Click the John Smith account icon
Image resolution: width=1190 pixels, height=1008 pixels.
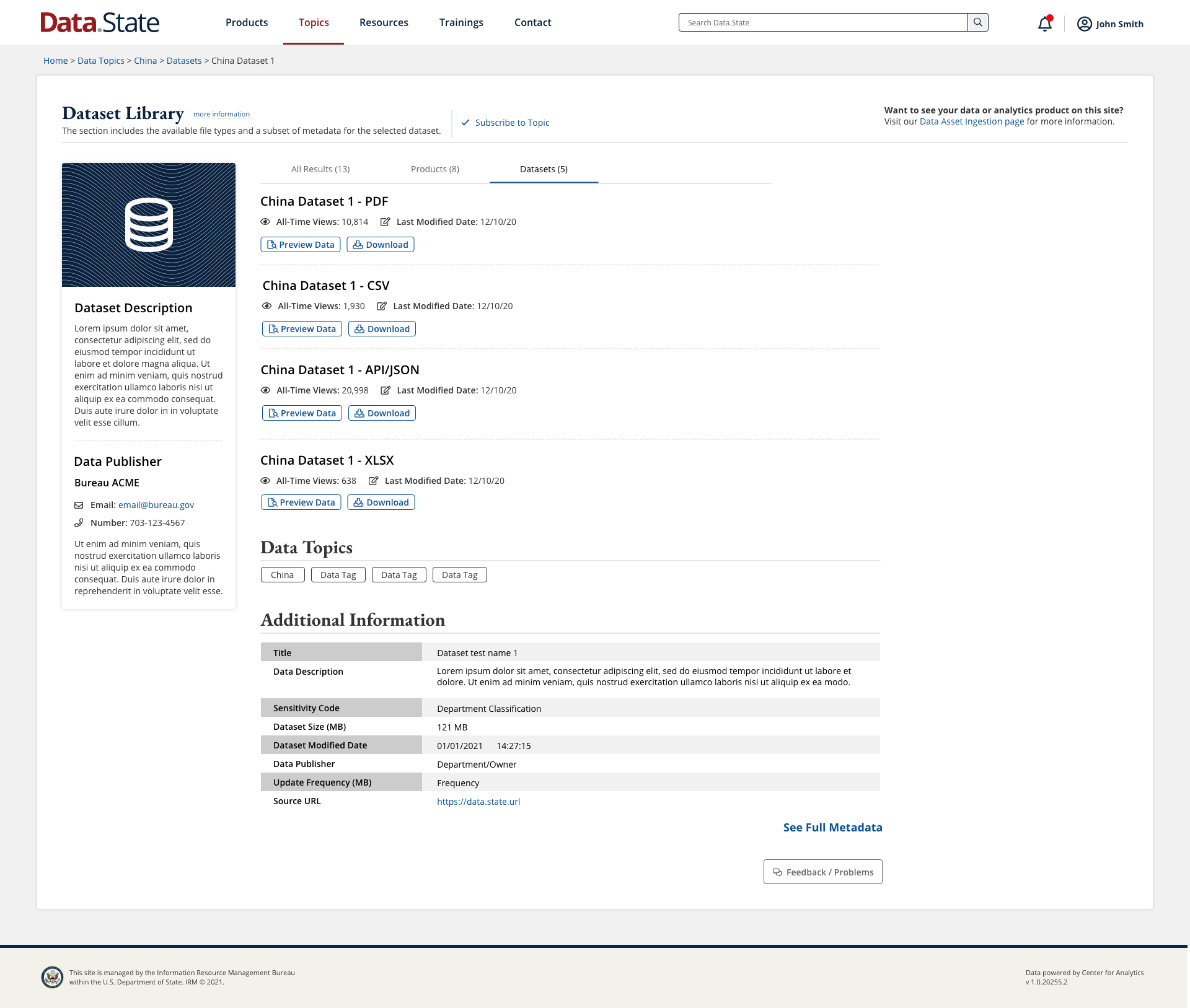[x=1084, y=24]
